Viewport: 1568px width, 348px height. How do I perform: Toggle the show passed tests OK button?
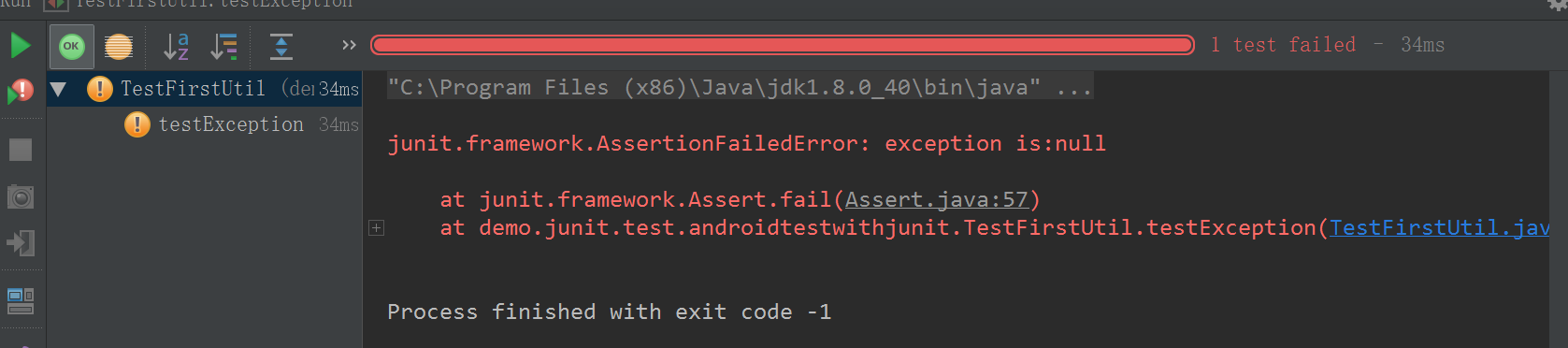(72, 46)
